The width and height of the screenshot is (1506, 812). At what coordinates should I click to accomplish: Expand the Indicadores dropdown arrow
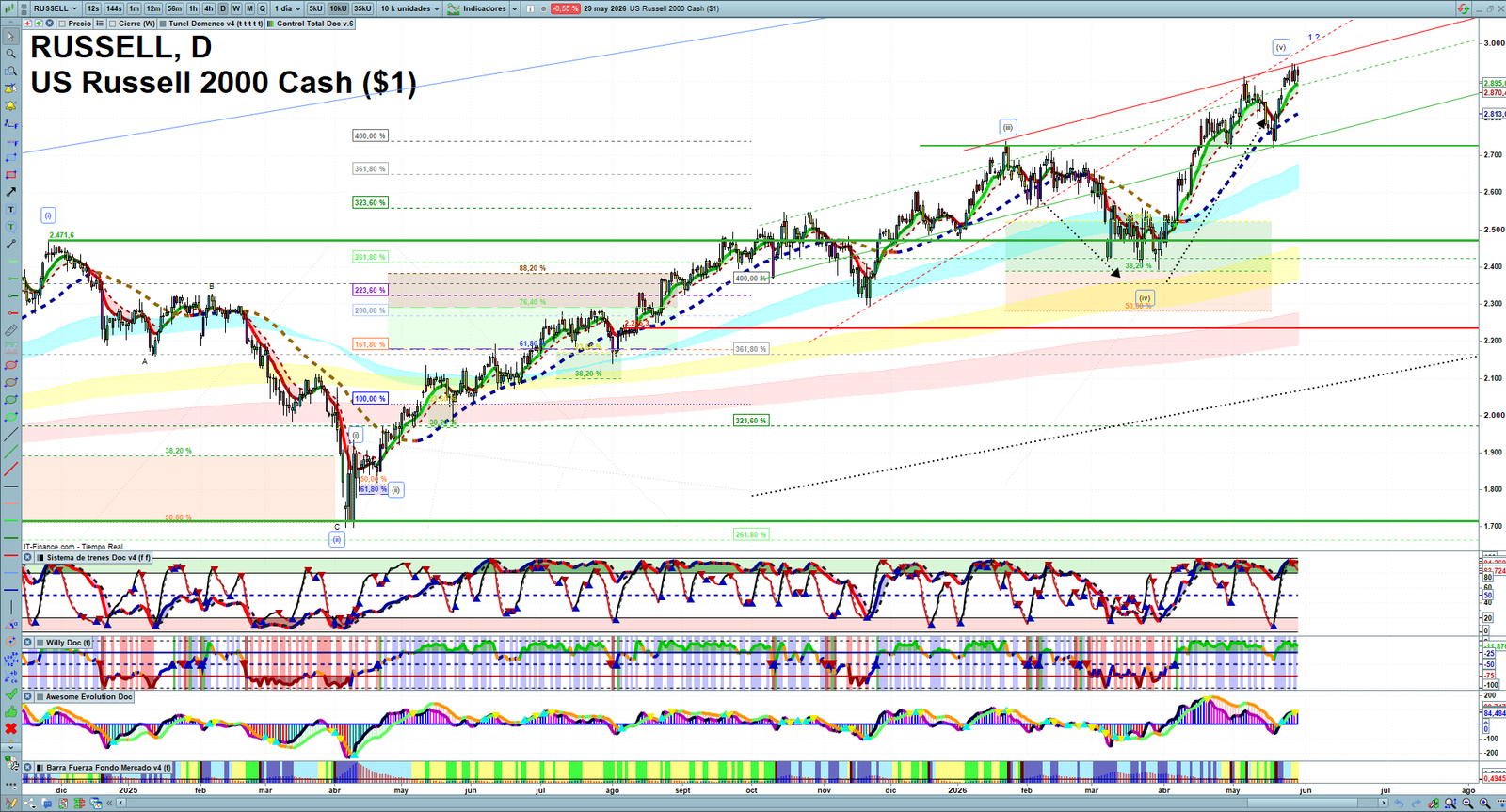pos(514,8)
